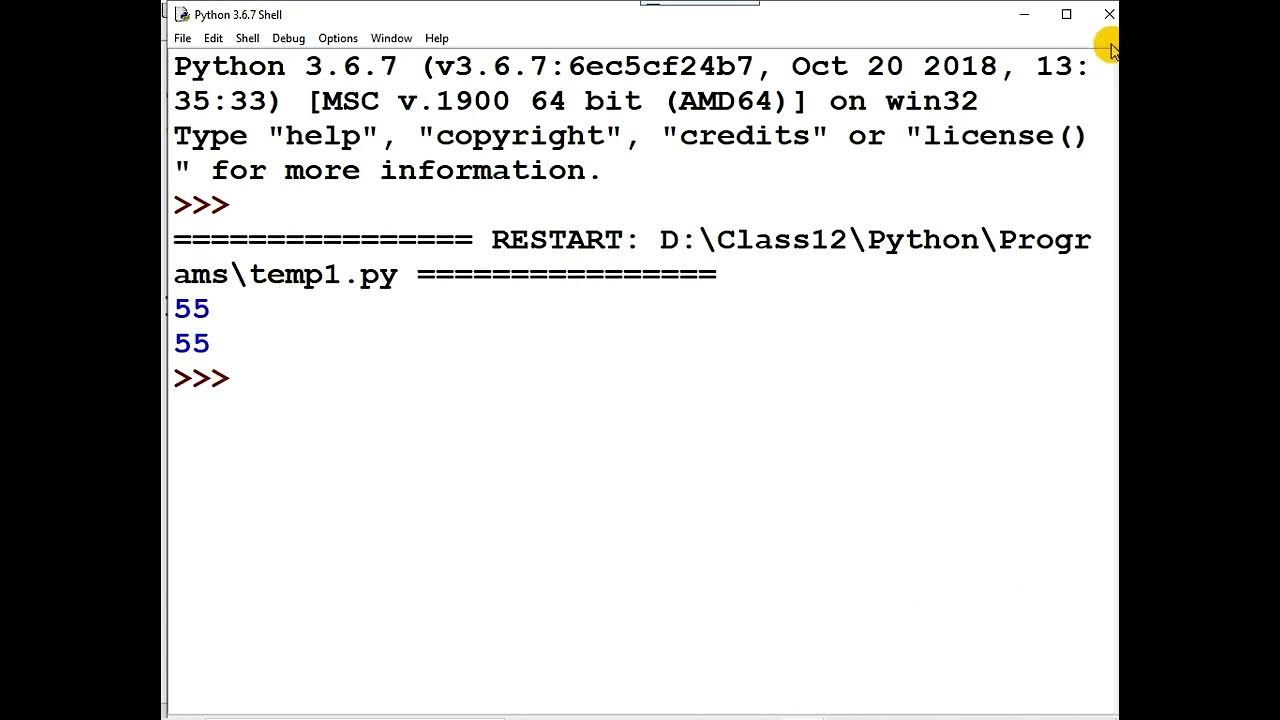Open the Window menu
The image size is (1280, 720).
click(391, 38)
